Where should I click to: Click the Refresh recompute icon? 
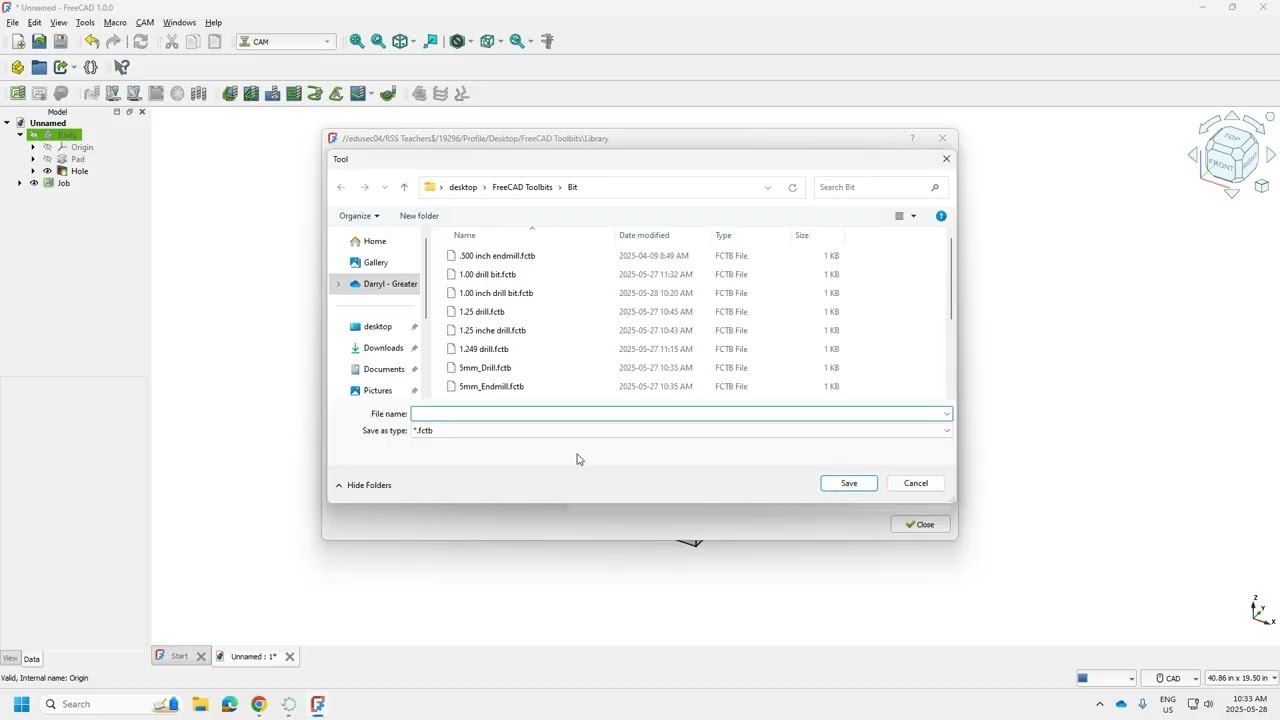coord(141,41)
